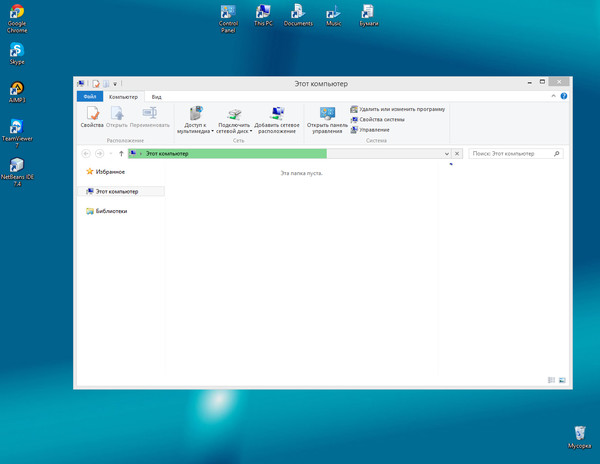Expand the address bar history dropdown
The image size is (600, 464).
click(x=447, y=154)
